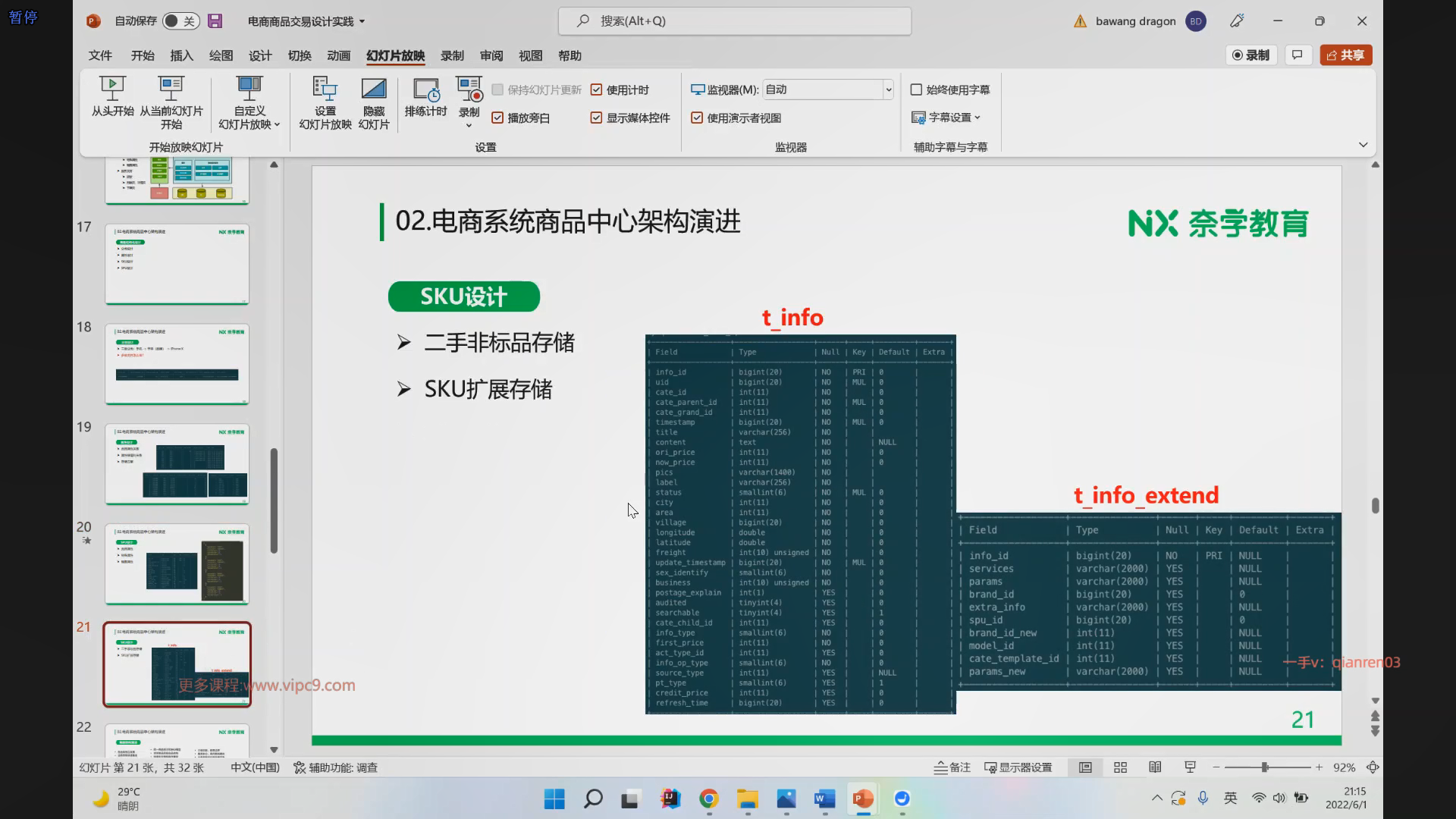This screenshot has height=819, width=1456.
Task: Uncheck Use Timings (使用计时) checkbox
Action: pyautogui.click(x=596, y=89)
